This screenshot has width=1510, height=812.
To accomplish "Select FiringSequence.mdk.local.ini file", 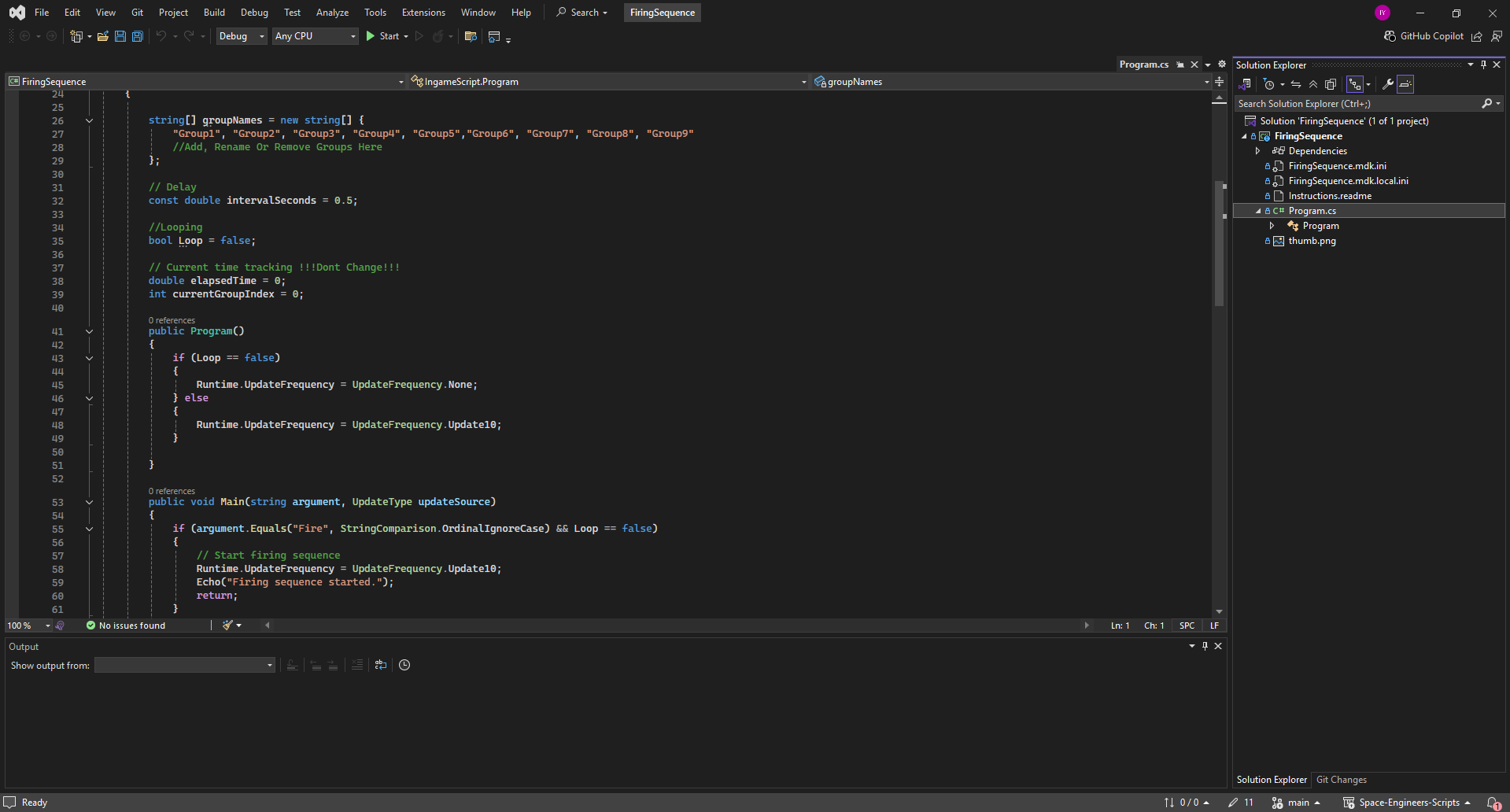I will pyautogui.click(x=1348, y=181).
